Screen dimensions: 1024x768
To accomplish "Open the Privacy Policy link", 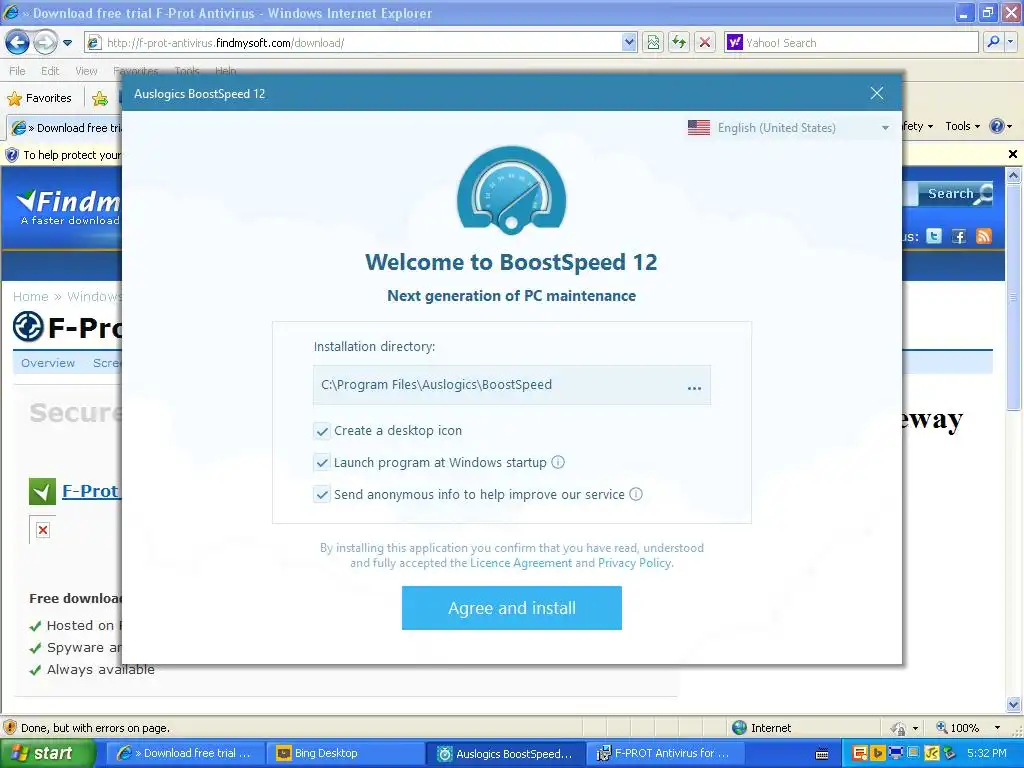I will point(634,563).
